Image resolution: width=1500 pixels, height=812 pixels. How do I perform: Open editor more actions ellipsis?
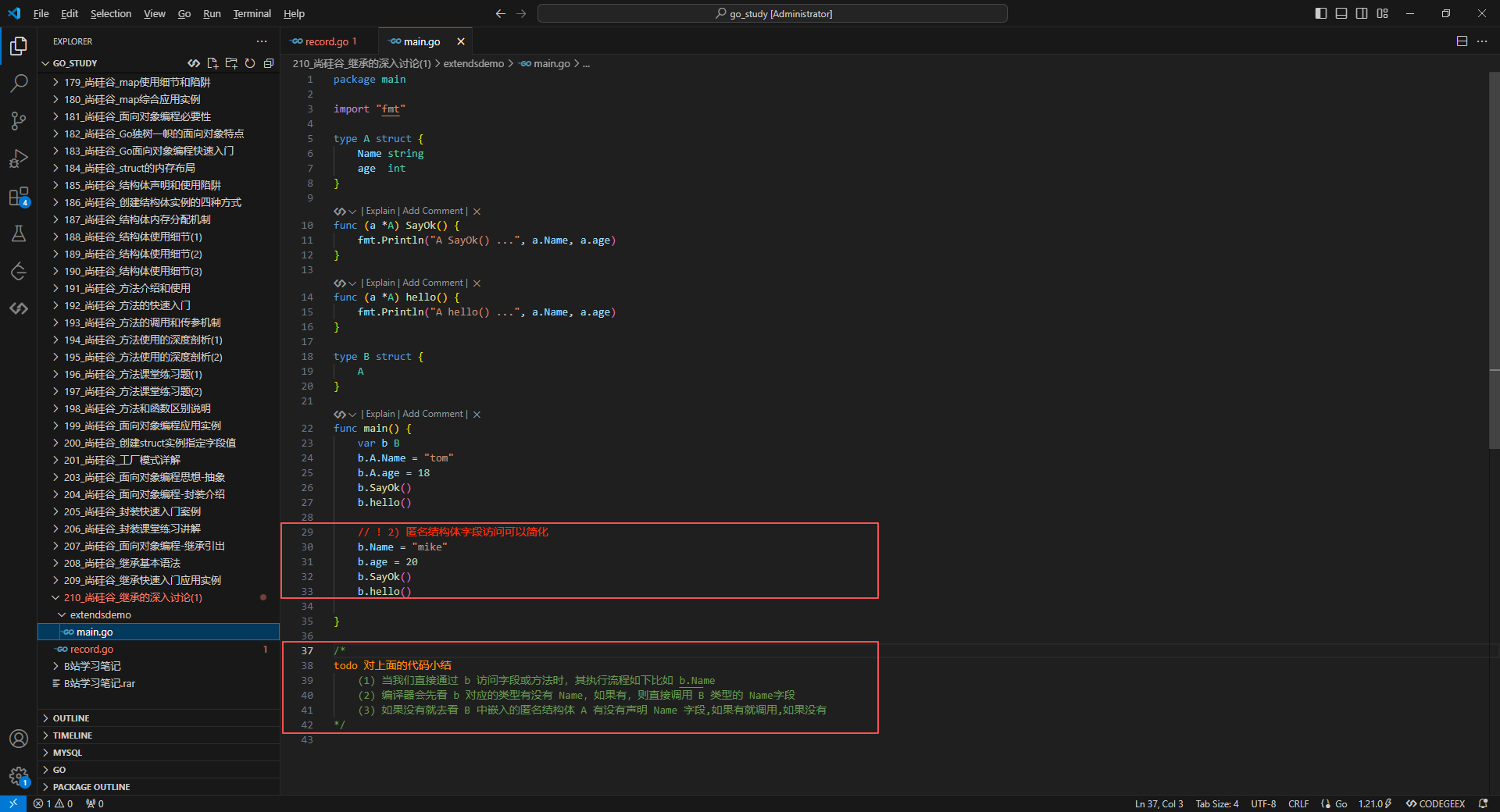[x=1482, y=41]
